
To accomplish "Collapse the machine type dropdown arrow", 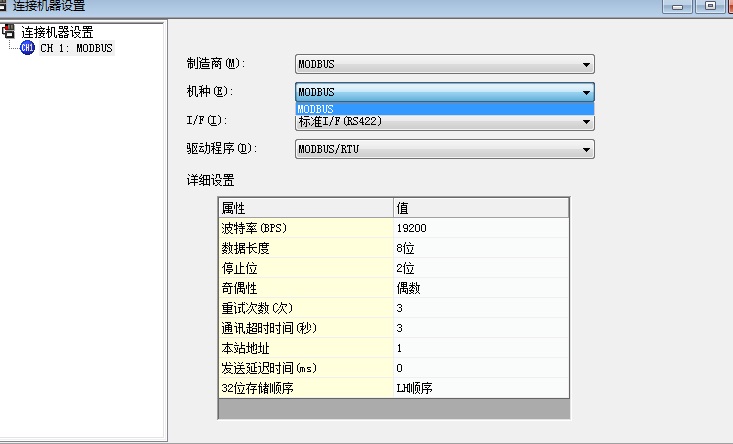I will (586, 92).
